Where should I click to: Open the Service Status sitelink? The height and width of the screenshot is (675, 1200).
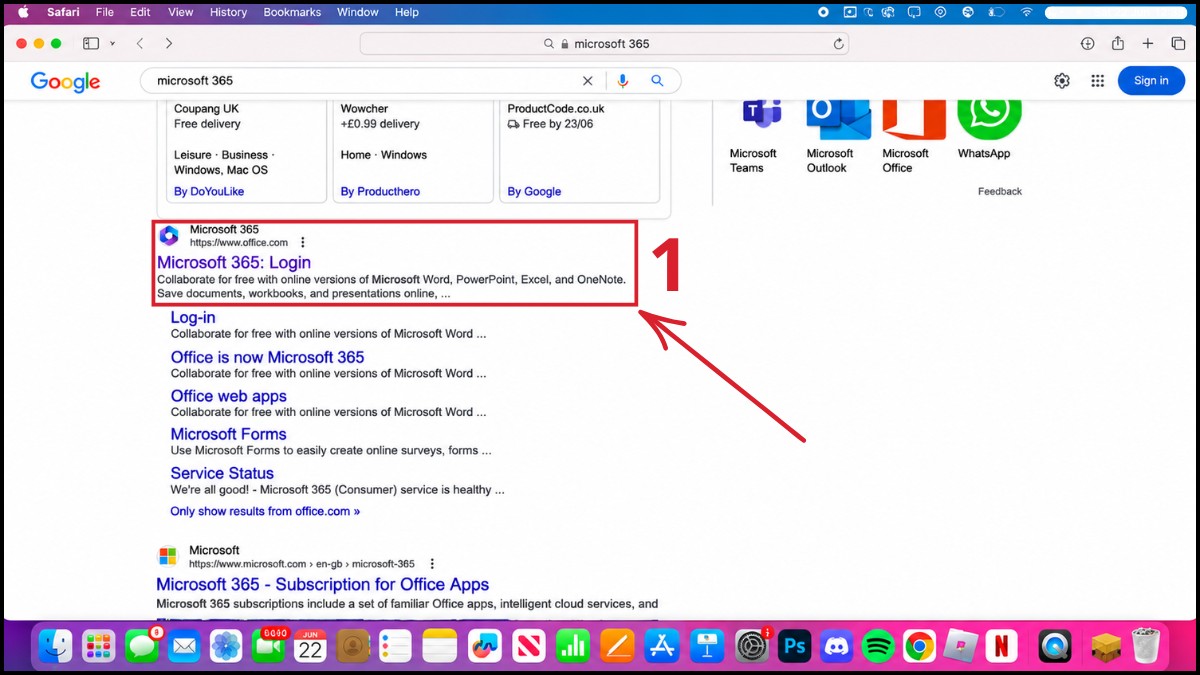(x=222, y=473)
